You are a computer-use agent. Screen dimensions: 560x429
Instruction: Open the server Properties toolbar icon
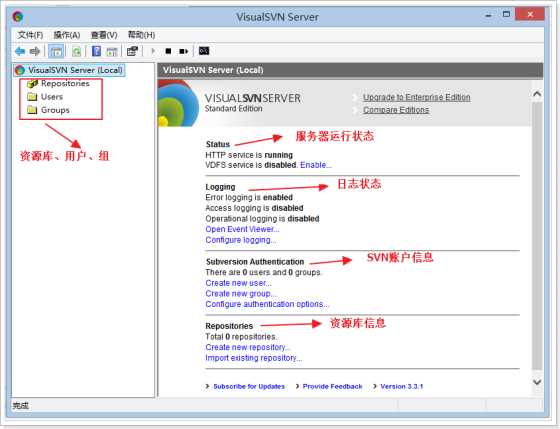point(132,51)
